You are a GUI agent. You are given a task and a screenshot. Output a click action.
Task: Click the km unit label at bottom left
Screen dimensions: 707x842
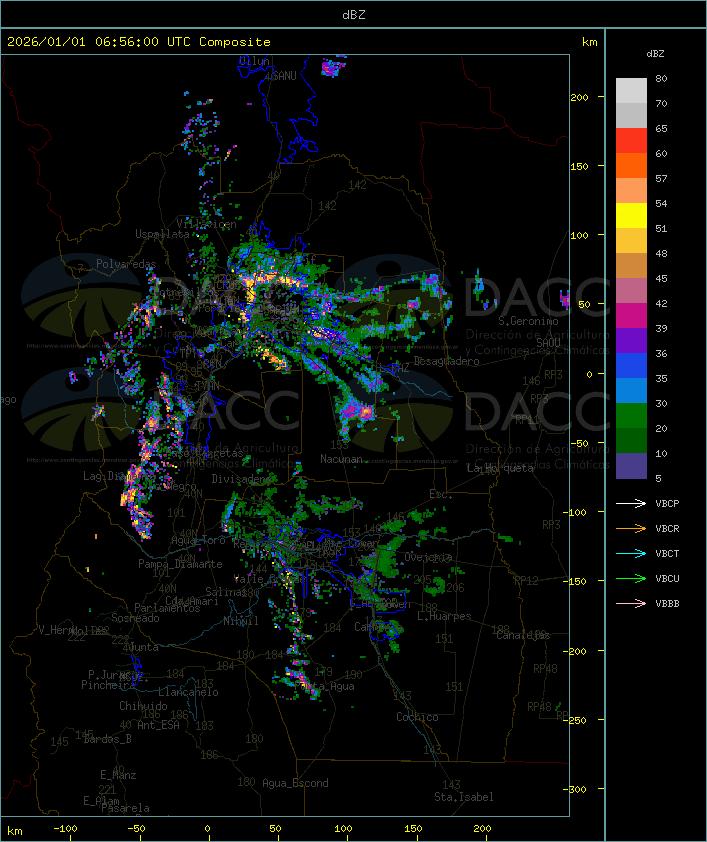tap(14, 831)
